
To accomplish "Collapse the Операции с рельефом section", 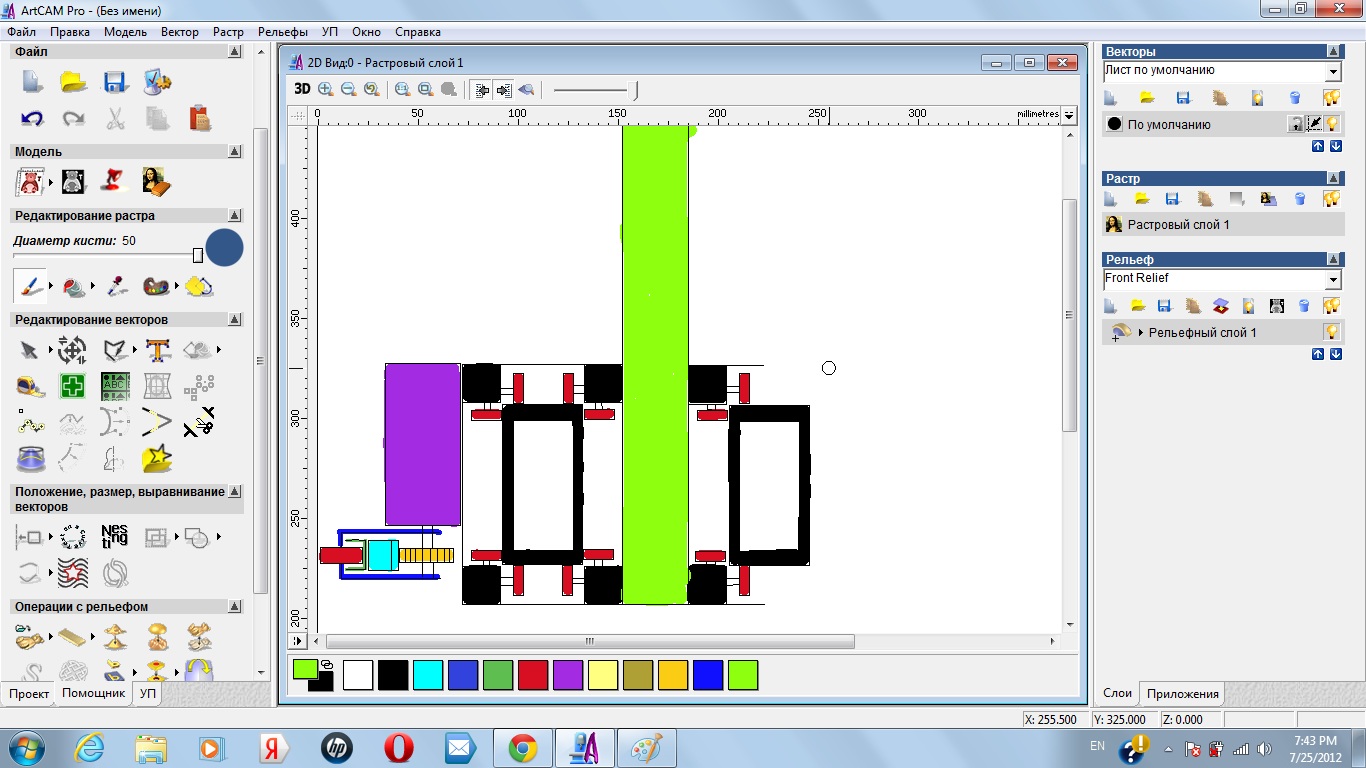I will pos(235,607).
